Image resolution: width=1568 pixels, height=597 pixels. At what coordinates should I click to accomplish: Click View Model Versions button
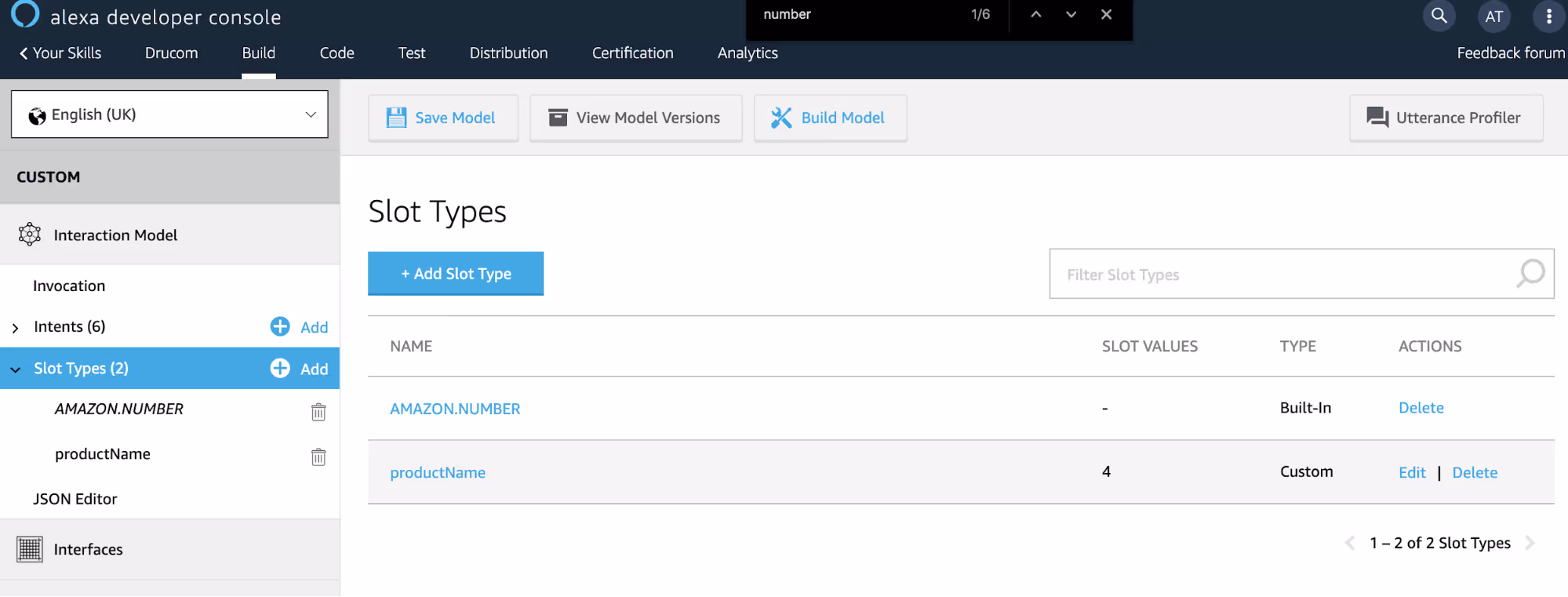636,118
